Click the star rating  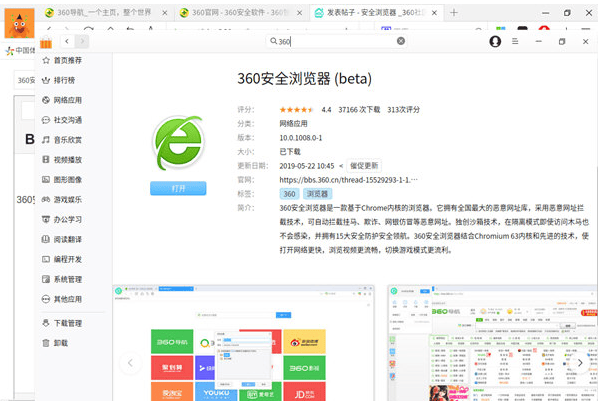[x=296, y=110]
